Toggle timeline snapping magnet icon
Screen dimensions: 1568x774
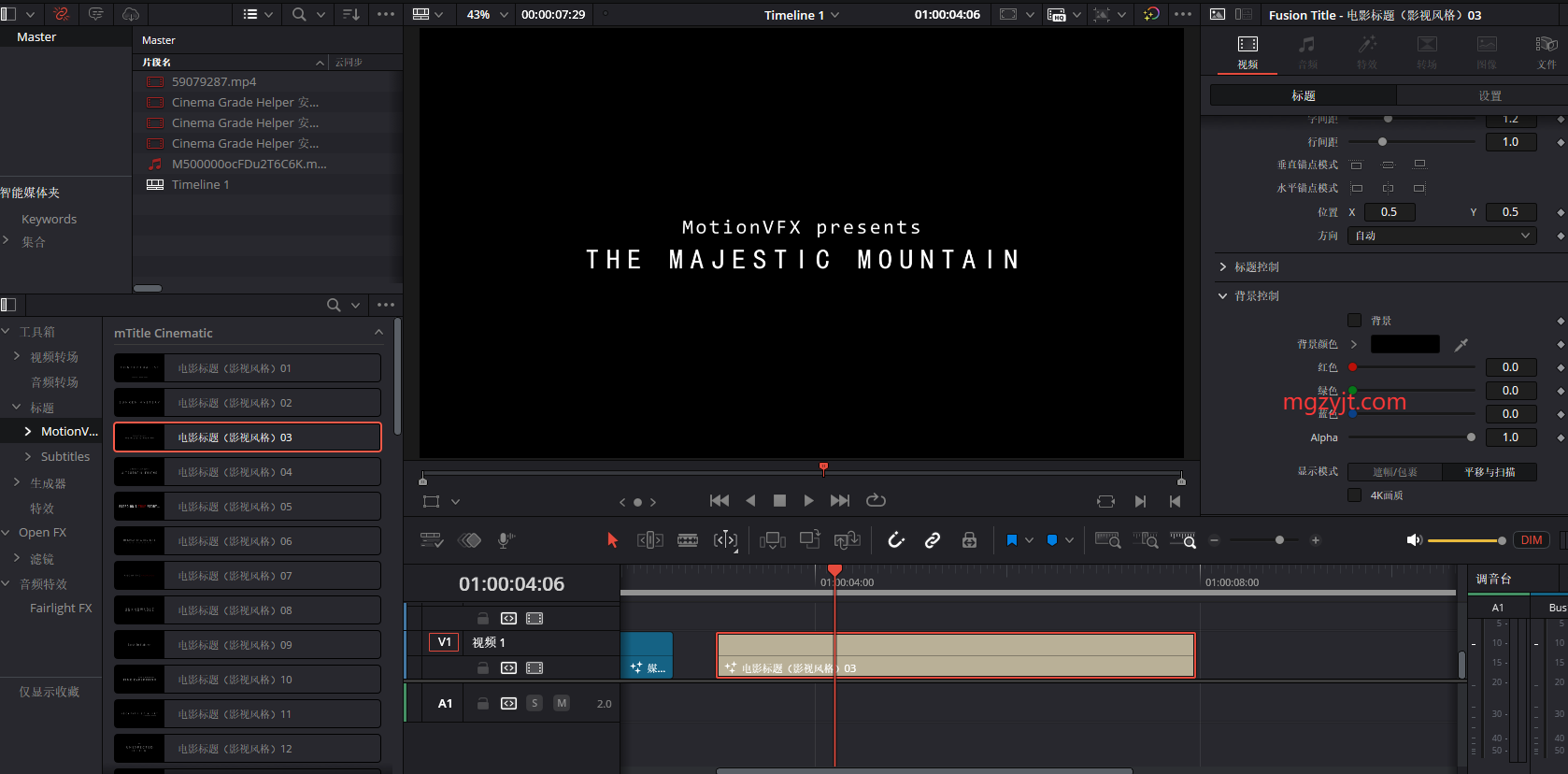click(x=896, y=540)
